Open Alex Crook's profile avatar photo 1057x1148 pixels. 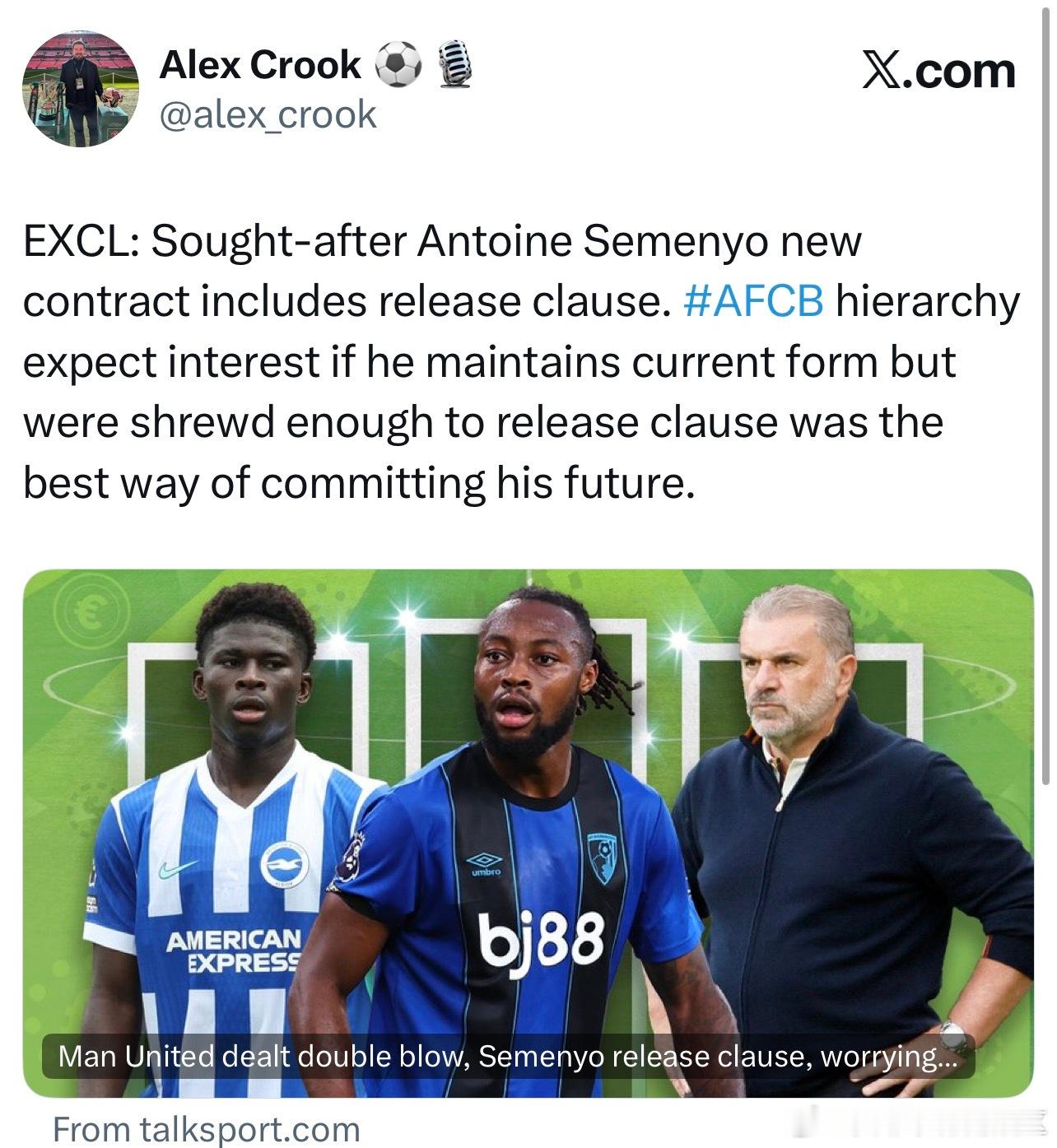click(x=80, y=89)
